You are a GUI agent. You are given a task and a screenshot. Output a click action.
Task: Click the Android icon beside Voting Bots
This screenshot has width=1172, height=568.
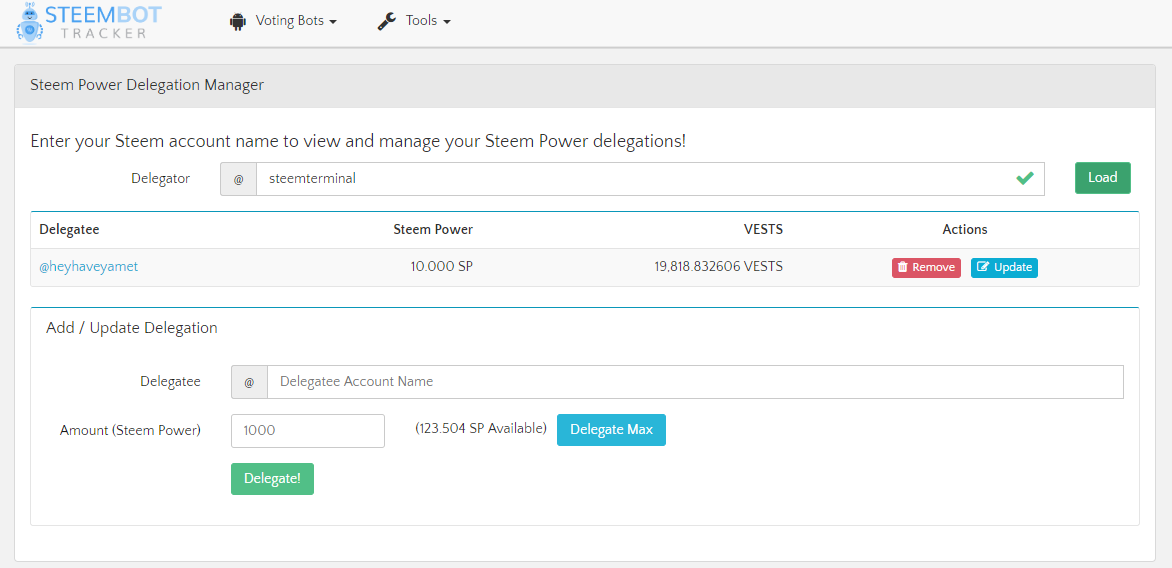(238, 21)
